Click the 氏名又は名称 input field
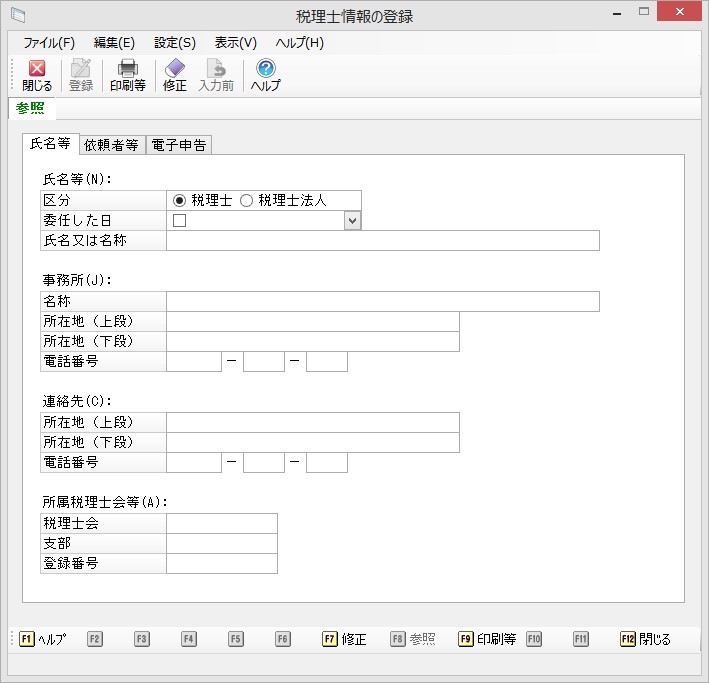The image size is (709, 683). [x=382, y=240]
